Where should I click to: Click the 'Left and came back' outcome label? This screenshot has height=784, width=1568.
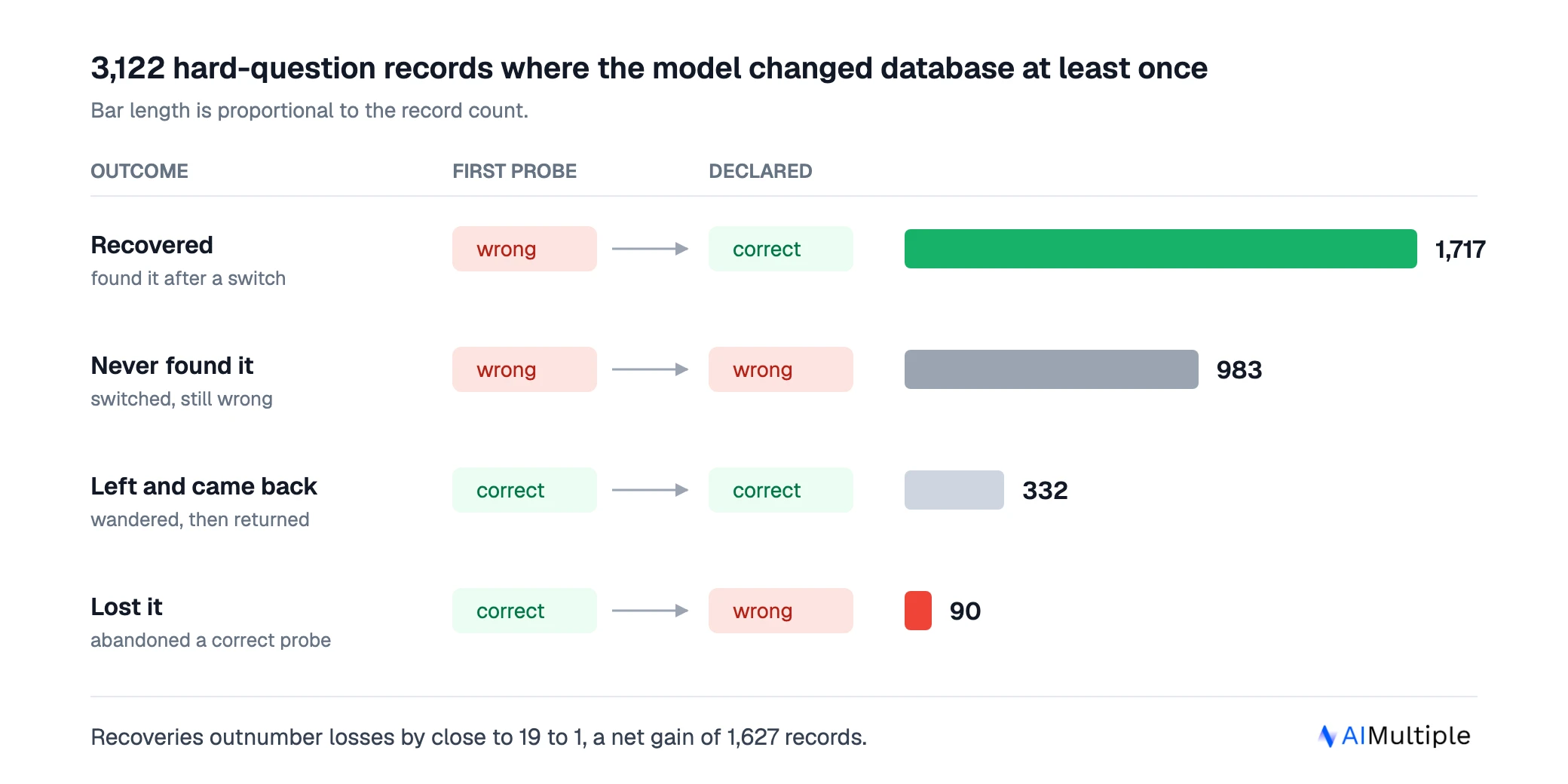(204, 486)
